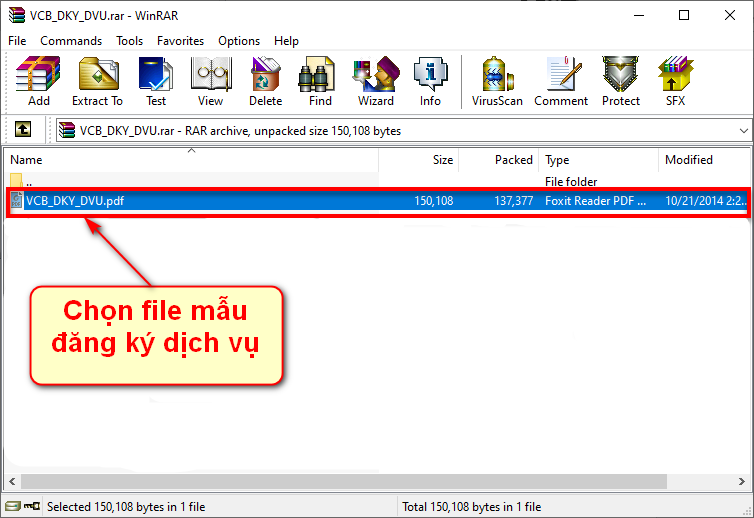Click the 137,377 packed value
The height and width of the screenshot is (518, 754).
(514, 201)
